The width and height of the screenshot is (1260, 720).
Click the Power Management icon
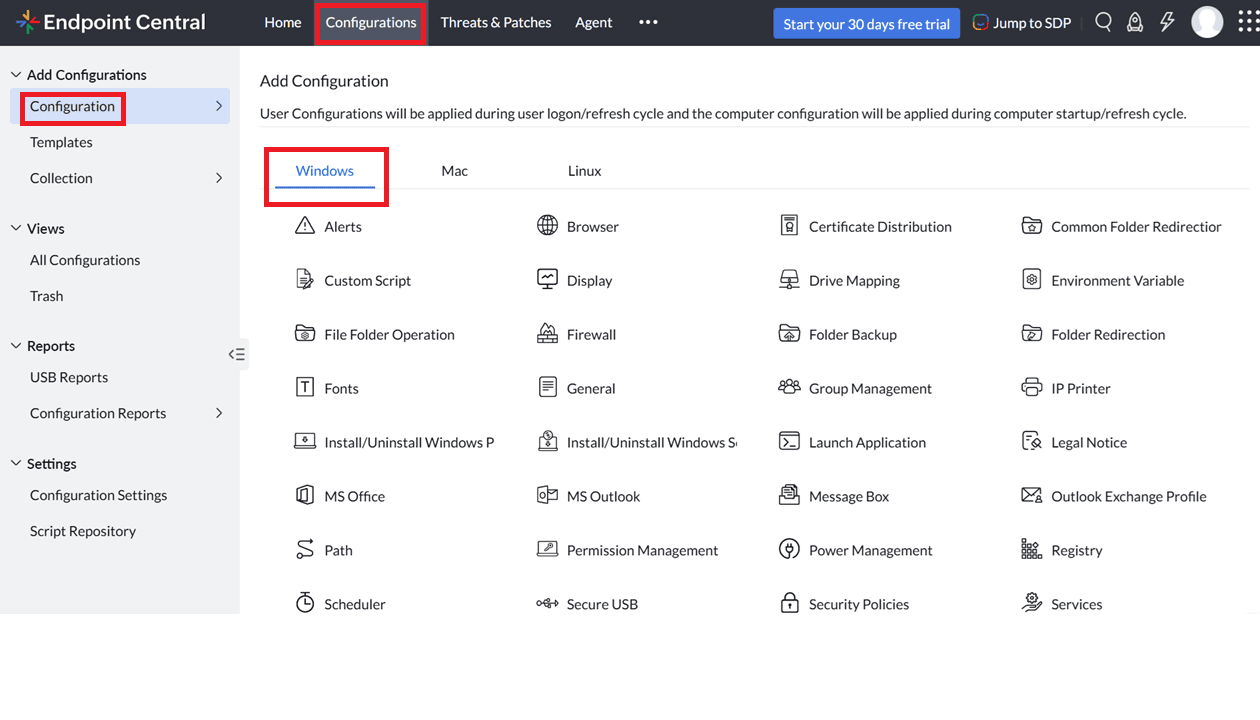[x=789, y=550]
